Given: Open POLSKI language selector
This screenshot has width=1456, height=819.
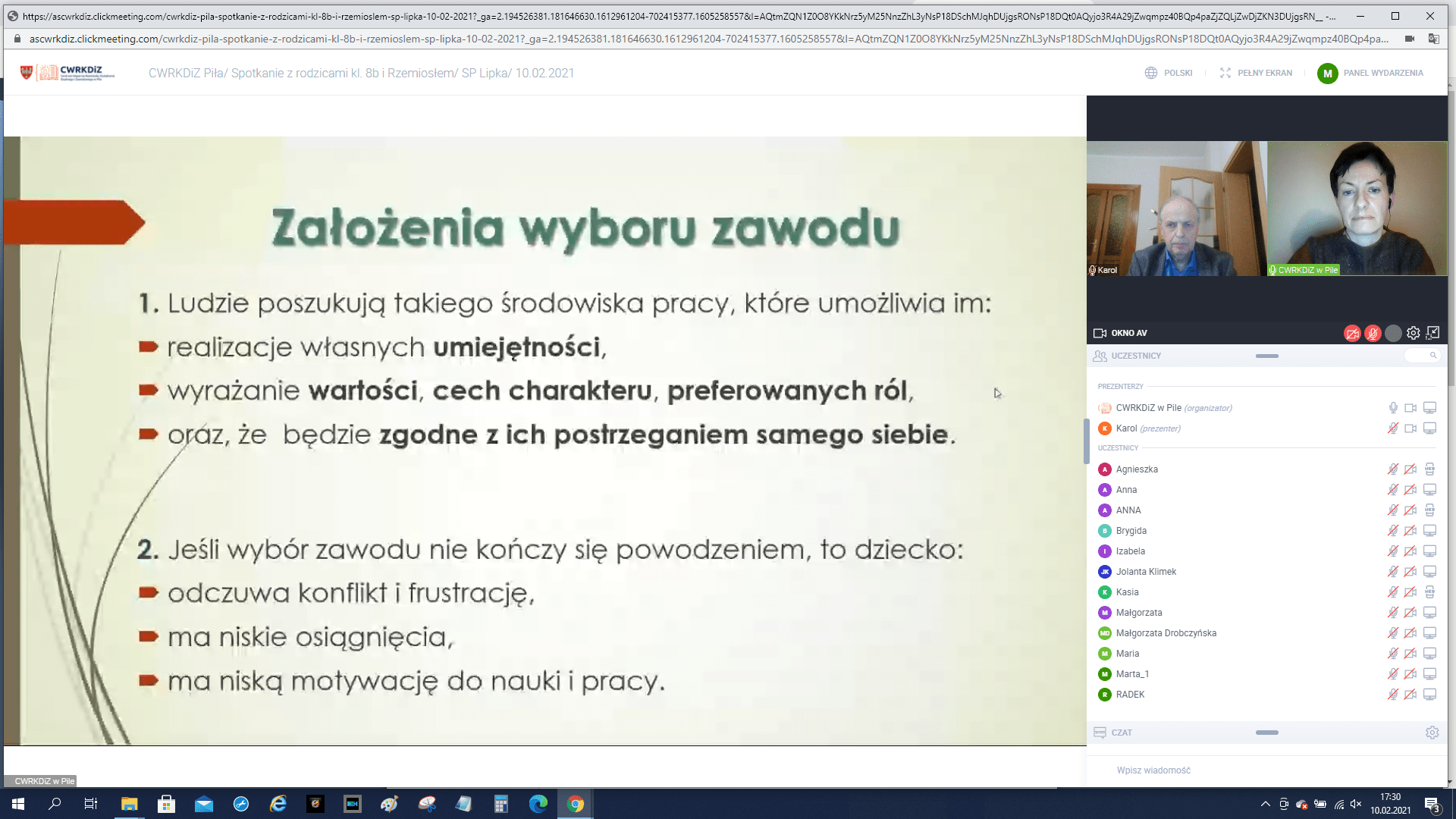Looking at the screenshot, I should coord(1169,73).
